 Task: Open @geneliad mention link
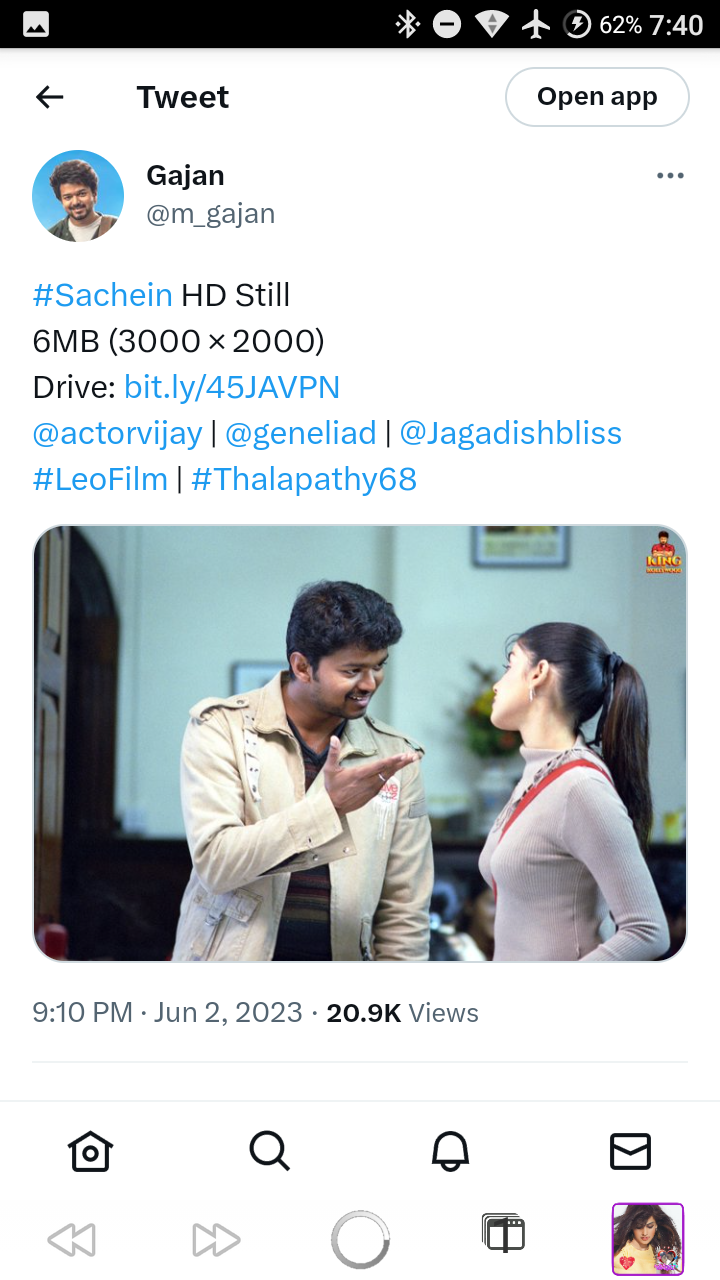301,433
